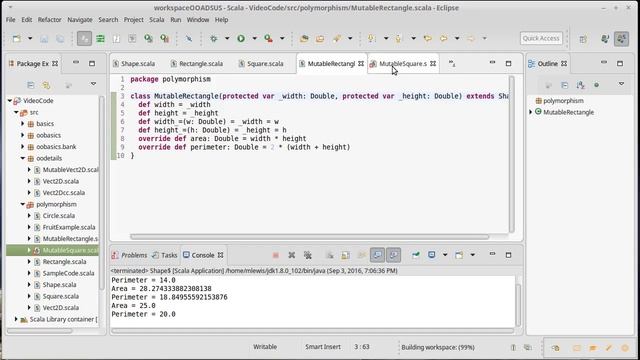The image size is (640, 360).
Task: Expand the basics package
Action: [23, 123]
